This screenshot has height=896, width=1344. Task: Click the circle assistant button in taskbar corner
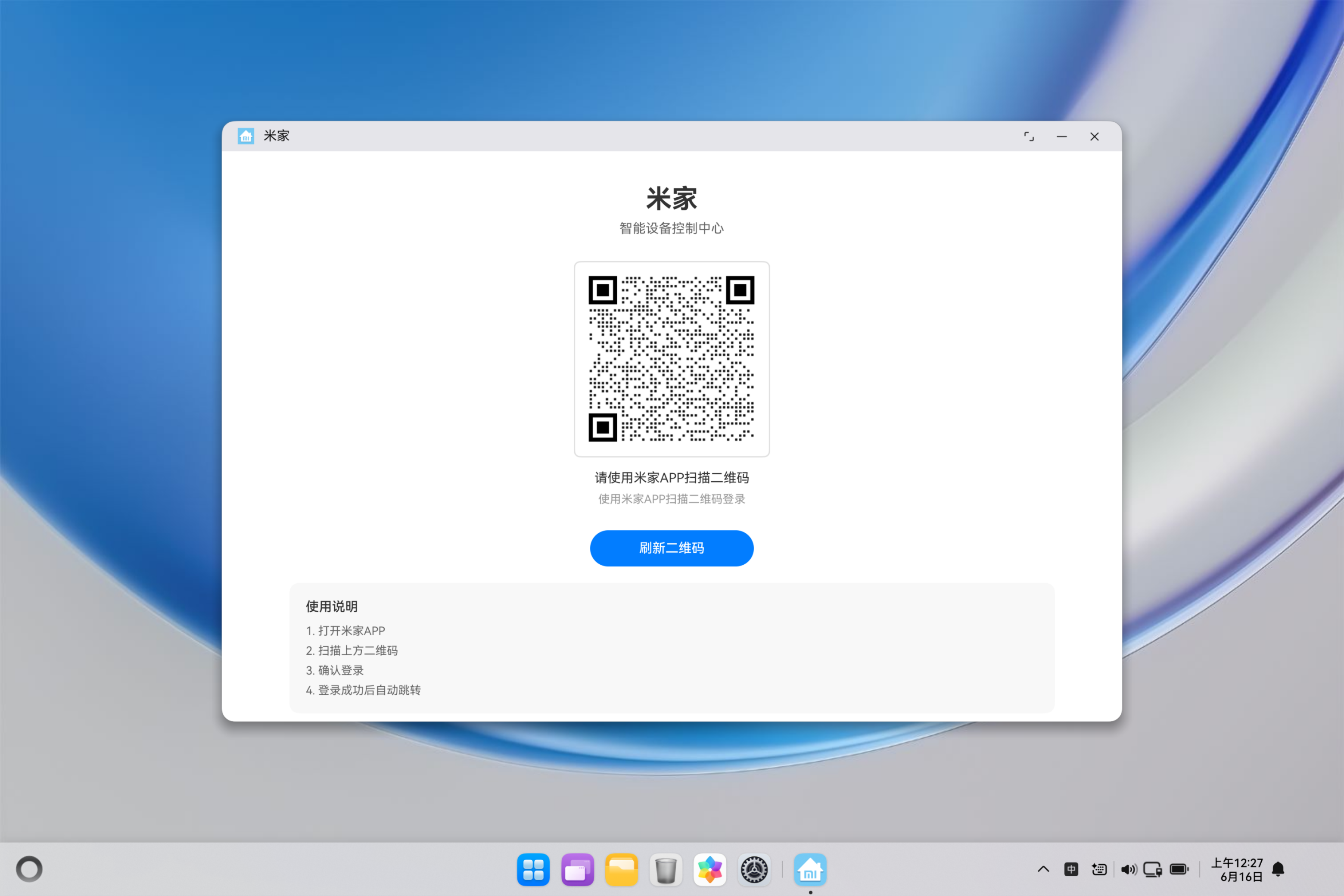(x=29, y=869)
